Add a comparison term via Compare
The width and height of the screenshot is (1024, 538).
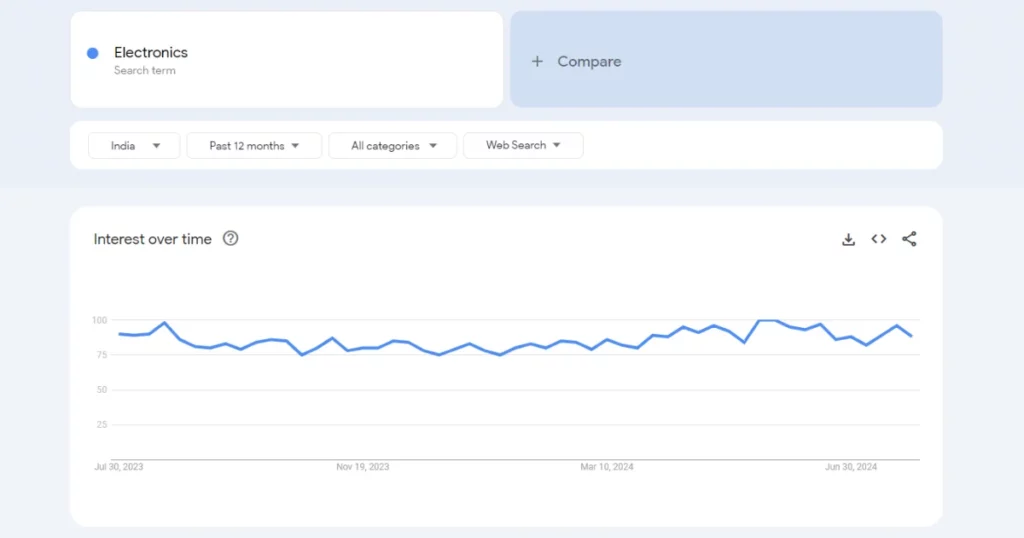726,59
